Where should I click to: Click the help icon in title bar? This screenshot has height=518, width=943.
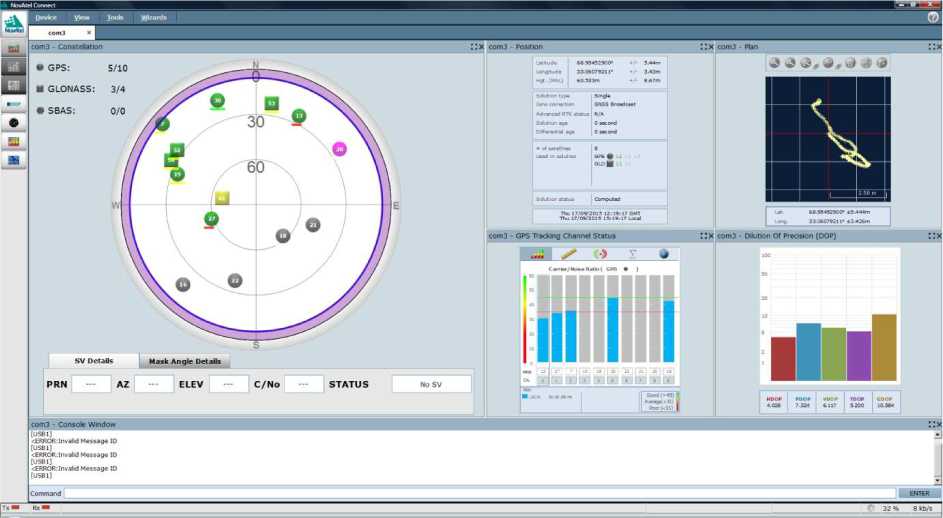pos(932,17)
